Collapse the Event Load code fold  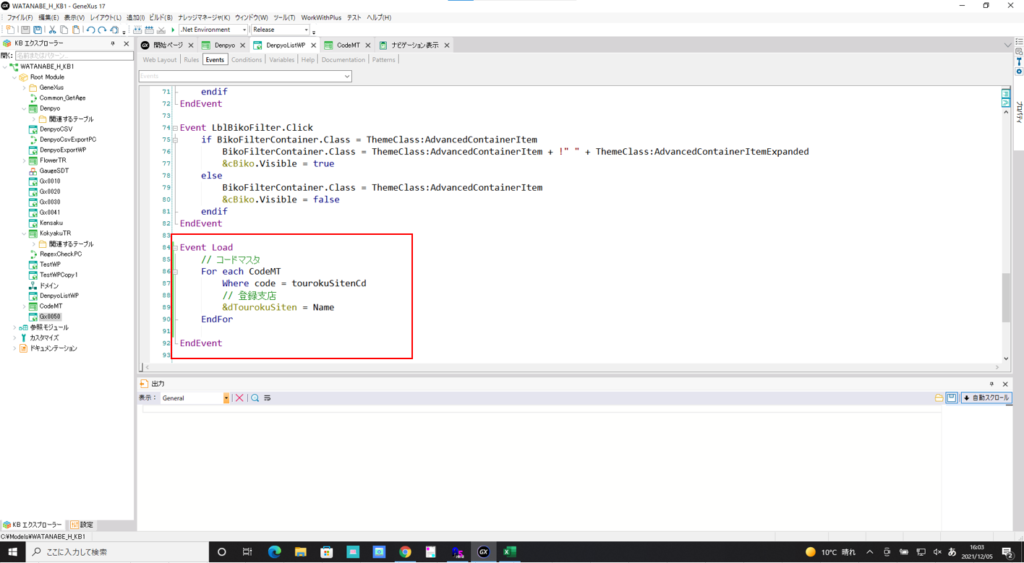pyautogui.click(x=175, y=248)
